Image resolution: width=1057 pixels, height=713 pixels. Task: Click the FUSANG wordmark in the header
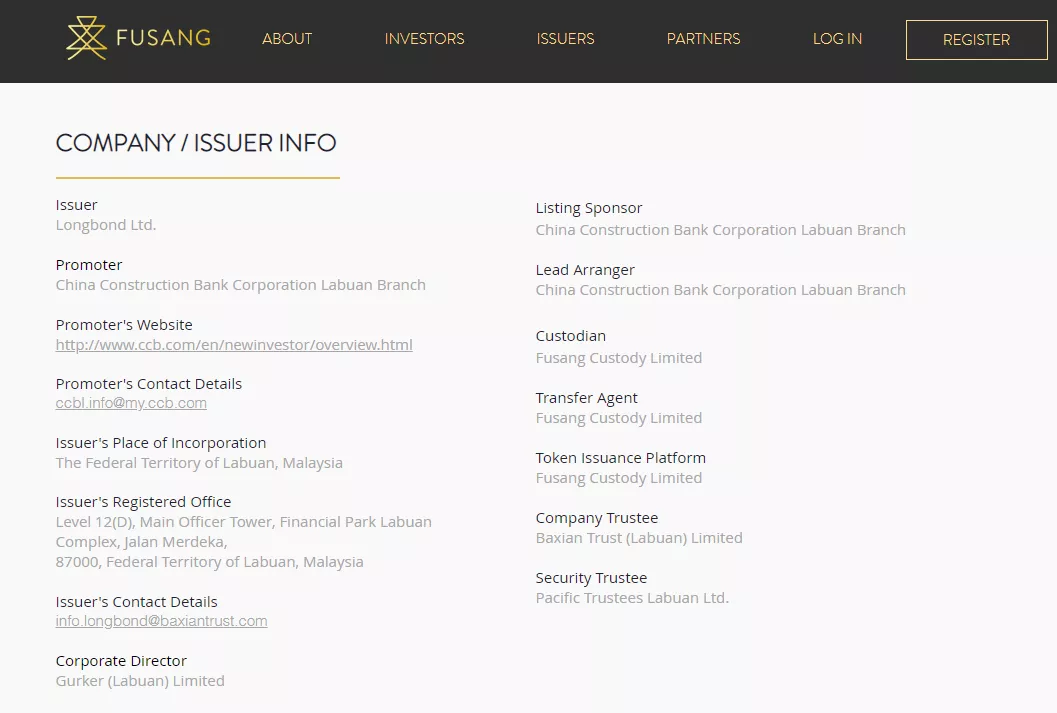[163, 38]
